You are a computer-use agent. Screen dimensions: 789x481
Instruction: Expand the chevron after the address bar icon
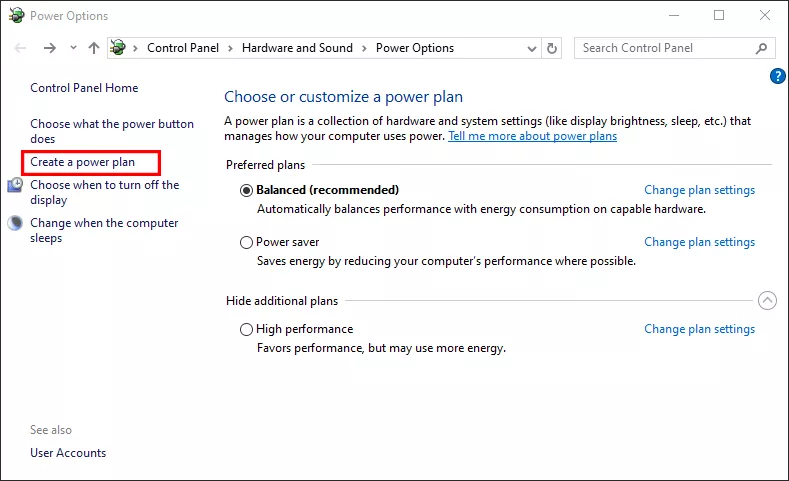click(135, 48)
